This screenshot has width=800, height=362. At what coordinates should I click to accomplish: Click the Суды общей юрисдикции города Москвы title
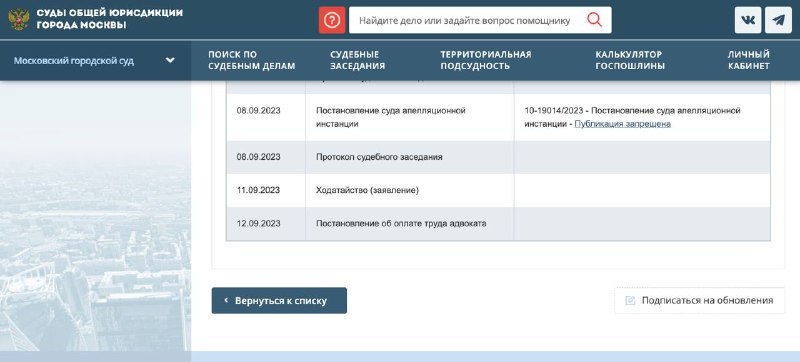[110, 19]
